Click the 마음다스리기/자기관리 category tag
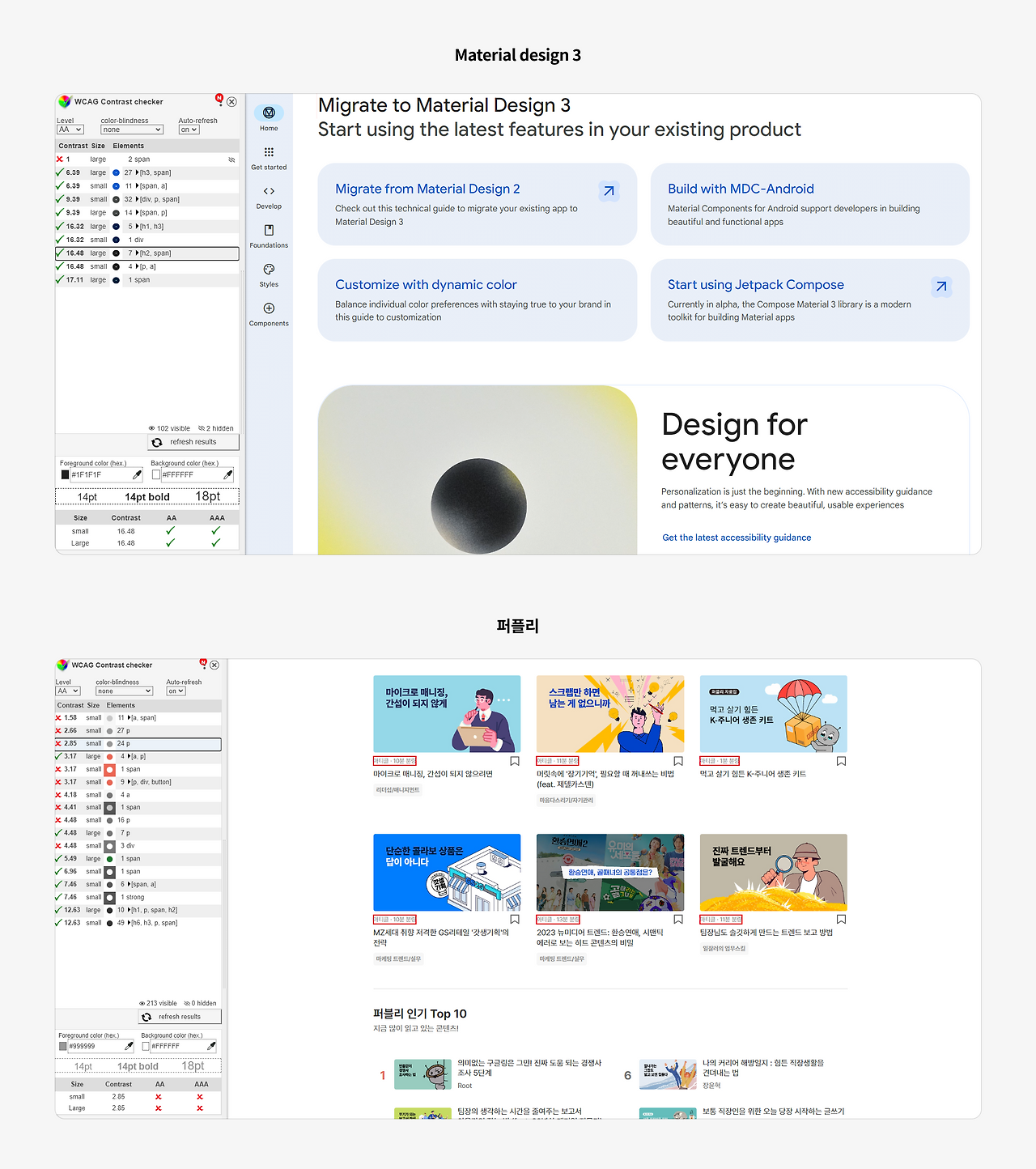 point(567,801)
